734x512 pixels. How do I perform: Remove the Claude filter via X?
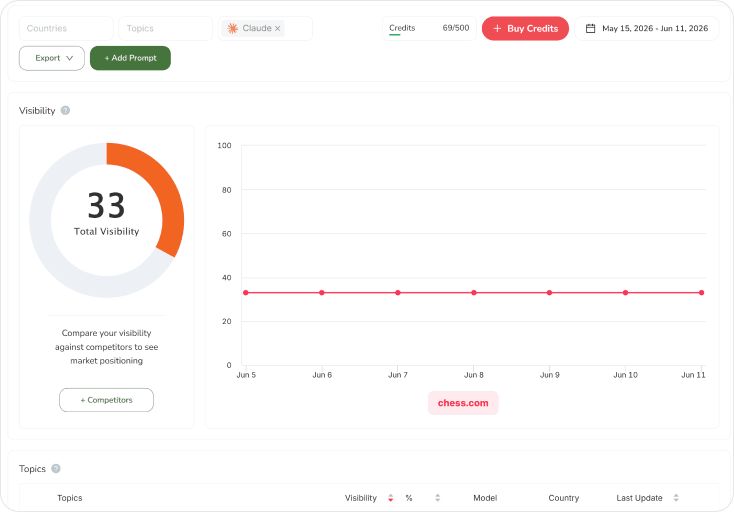[x=278, y=29]
